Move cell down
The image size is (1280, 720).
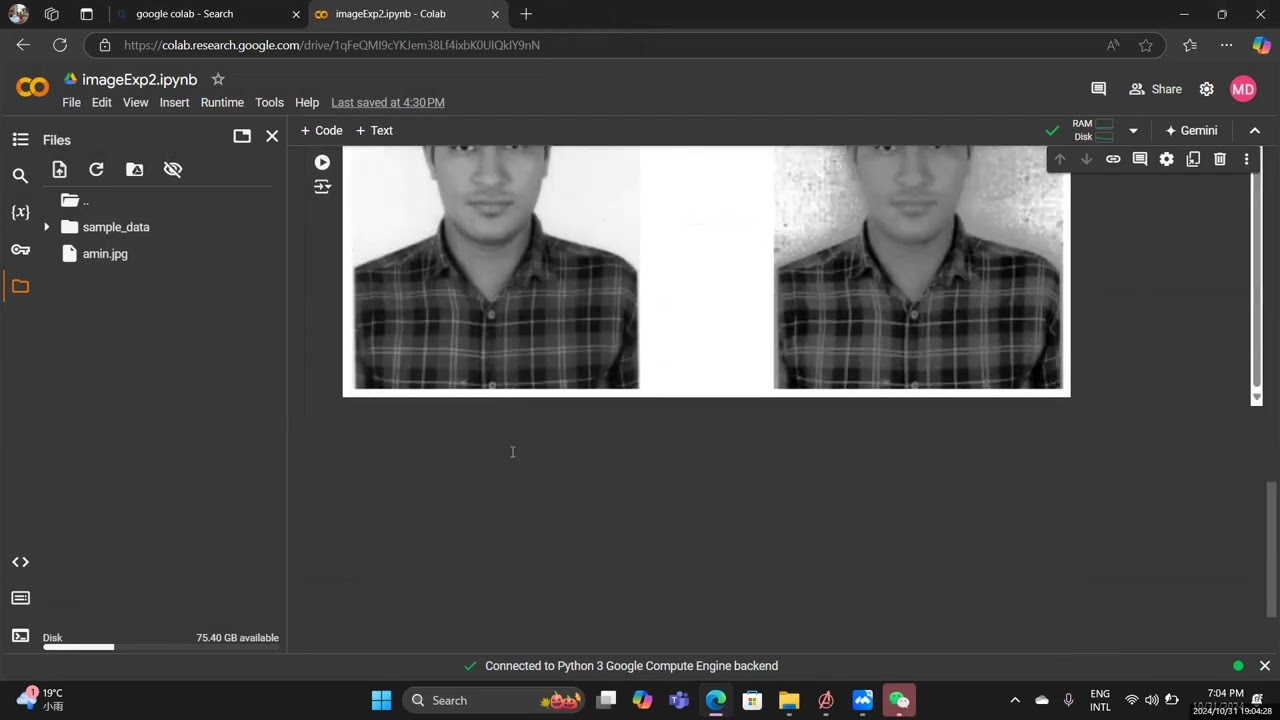click(1086, 159)
